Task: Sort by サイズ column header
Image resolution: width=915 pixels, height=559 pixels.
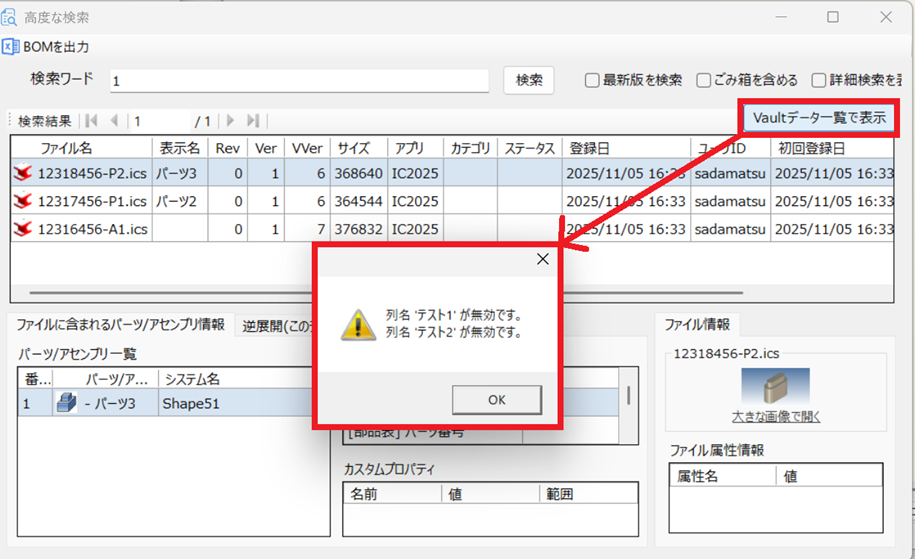Action: (x=359, y=148)
